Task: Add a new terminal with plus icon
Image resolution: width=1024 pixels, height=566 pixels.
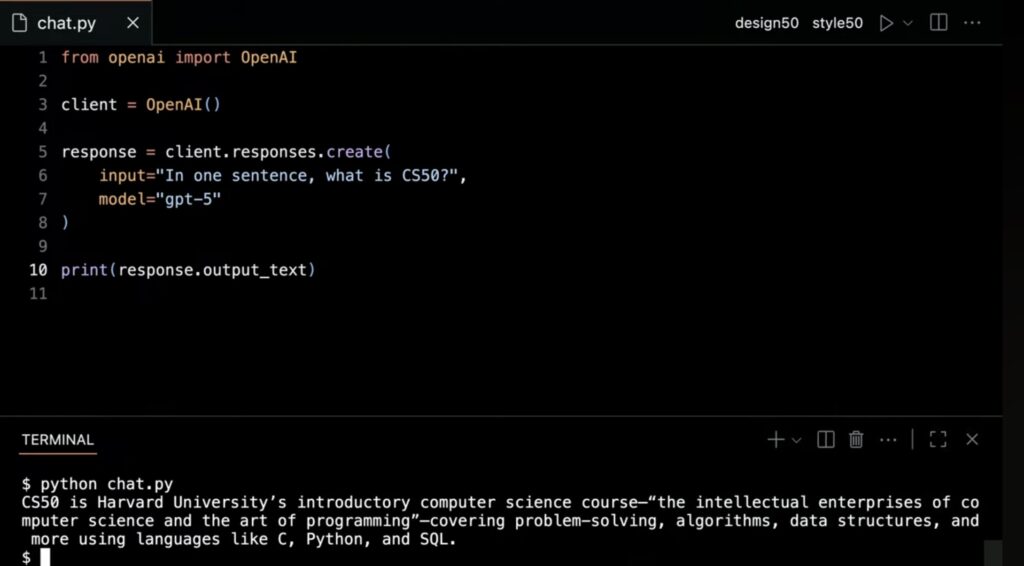Action: click(776, 439)
